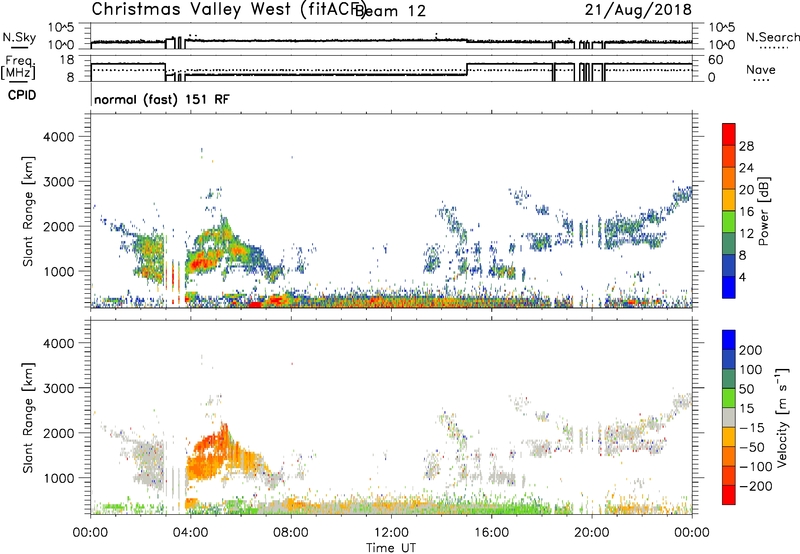Click the 'Velocity [m s⁻¹]' color bar label
Image resolution: width=800 pixels, height=554 pixels.
click(782, 417)
